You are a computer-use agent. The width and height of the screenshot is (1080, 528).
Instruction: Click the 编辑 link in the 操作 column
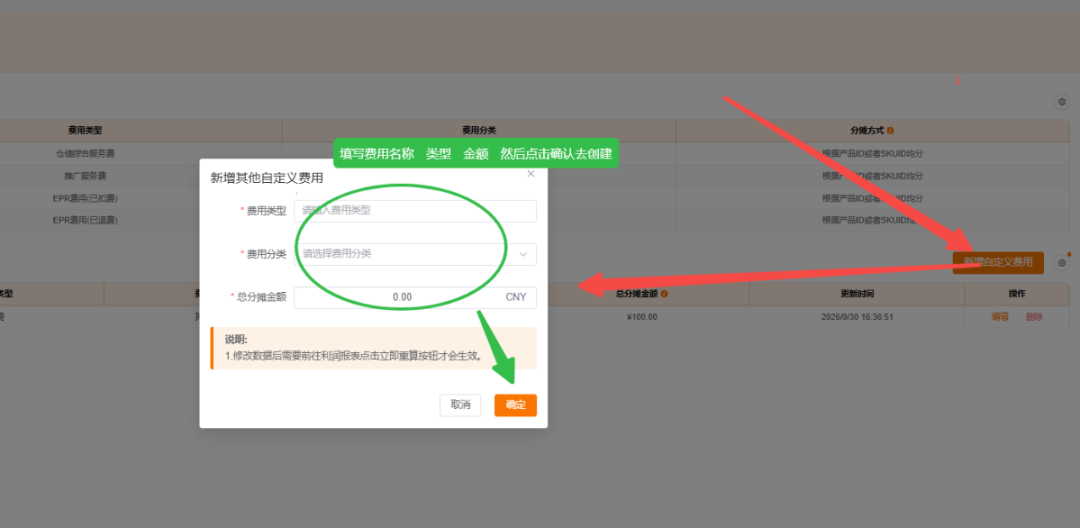click(1000, 317)
